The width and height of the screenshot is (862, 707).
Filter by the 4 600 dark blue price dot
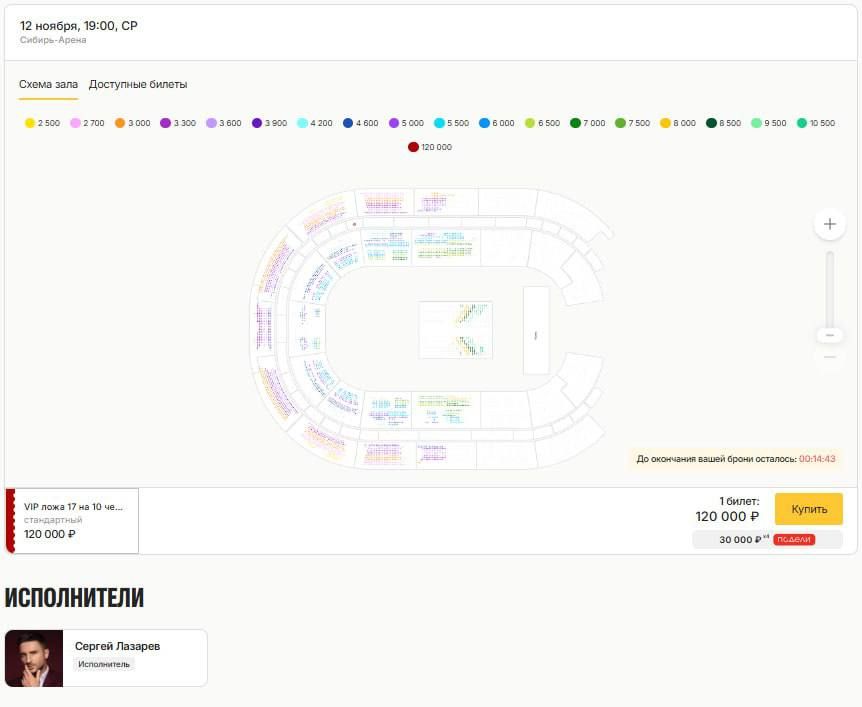pos(348,123)
